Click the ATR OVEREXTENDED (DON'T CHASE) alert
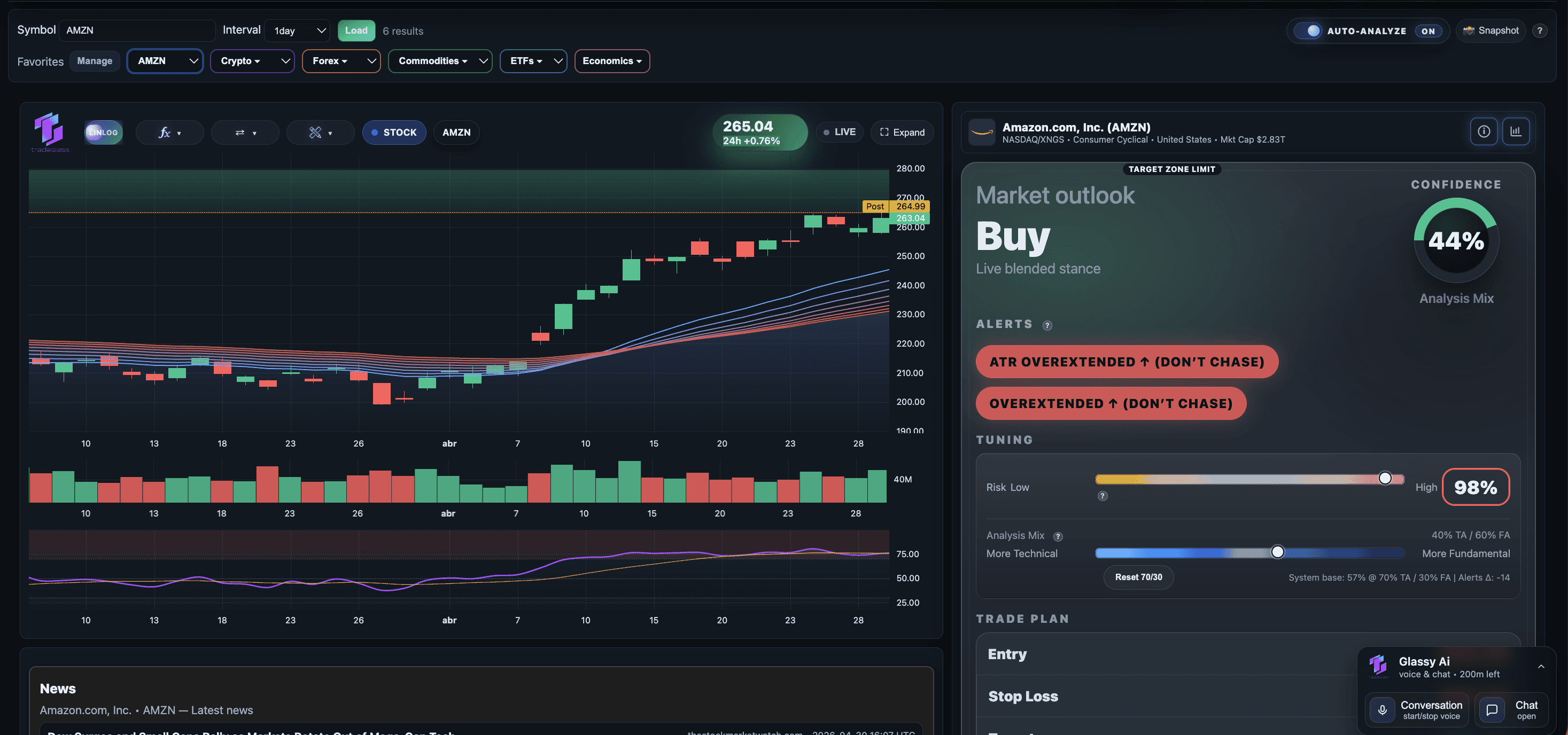Screen dimensions: 1568x735 click(1127, 362)
